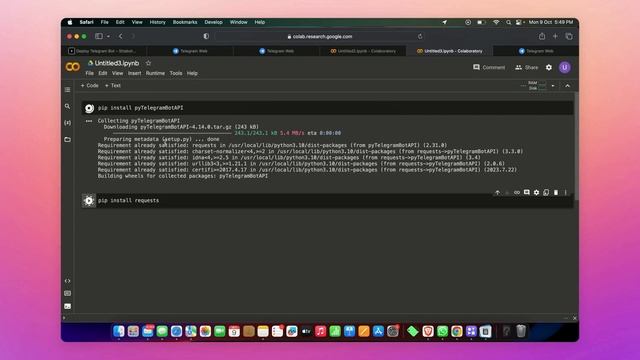The height and width of the screenshot is (360, 640).
Task: Mirror the selected cell in a tab
Action: click(x=546, y=192)
